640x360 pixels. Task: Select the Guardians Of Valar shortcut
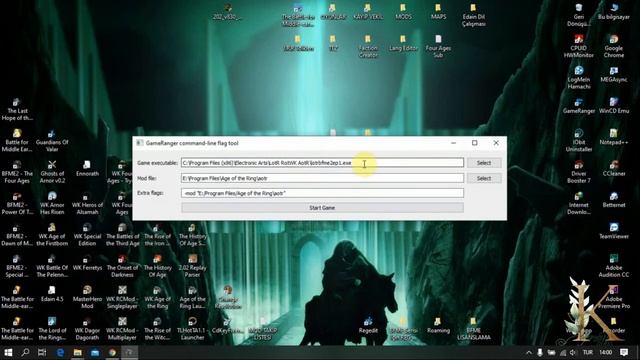click(52, 140)
